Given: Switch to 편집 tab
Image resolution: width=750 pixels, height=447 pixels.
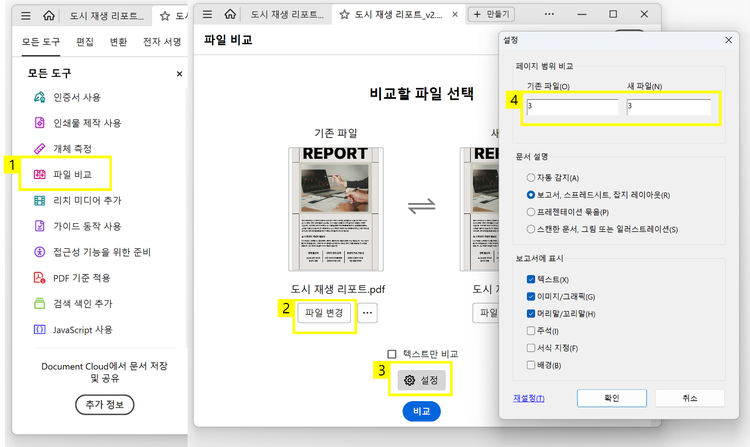Looking at the screenshot, I should coord(85,42).
